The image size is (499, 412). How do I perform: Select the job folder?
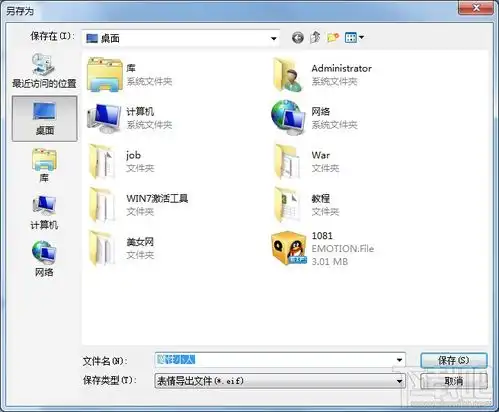(x=121, y=161)
